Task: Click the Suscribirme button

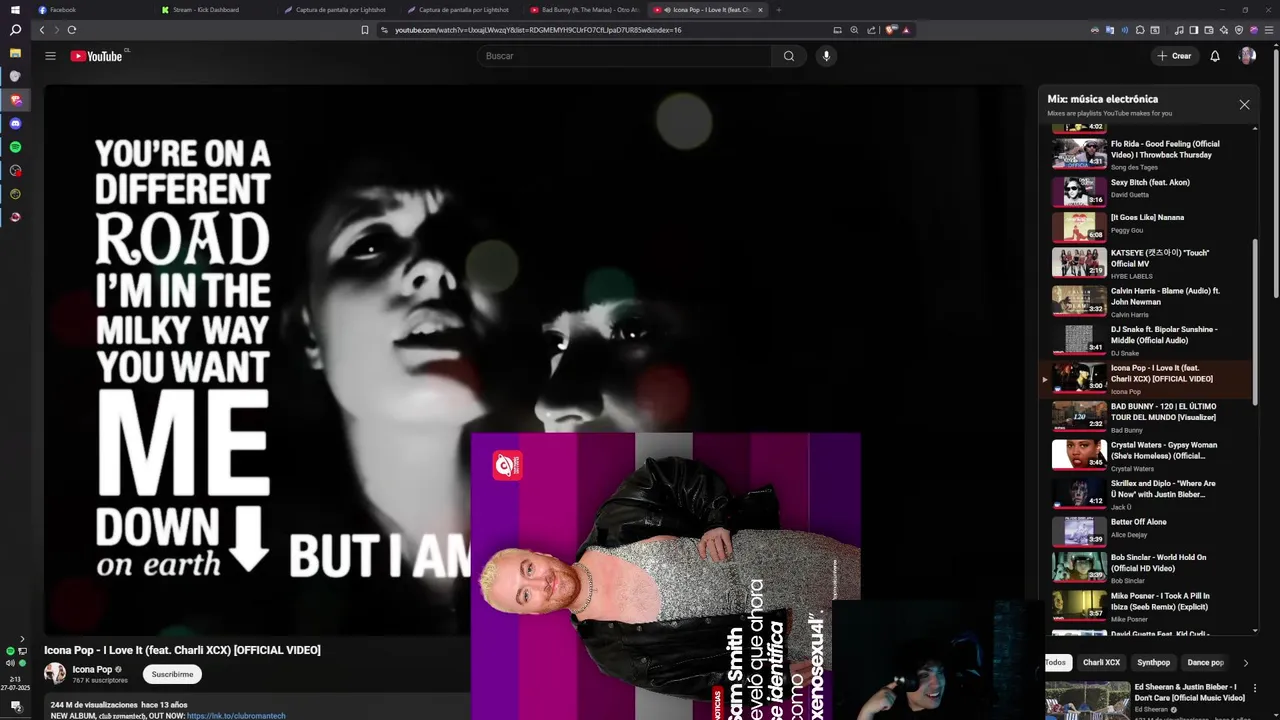Action: (x=172, y=674)
